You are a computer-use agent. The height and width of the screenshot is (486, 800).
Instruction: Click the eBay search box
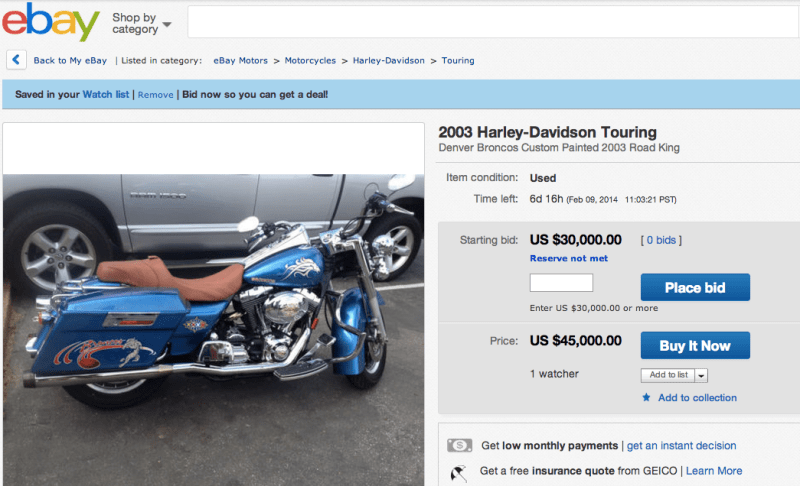coord(493,22)
